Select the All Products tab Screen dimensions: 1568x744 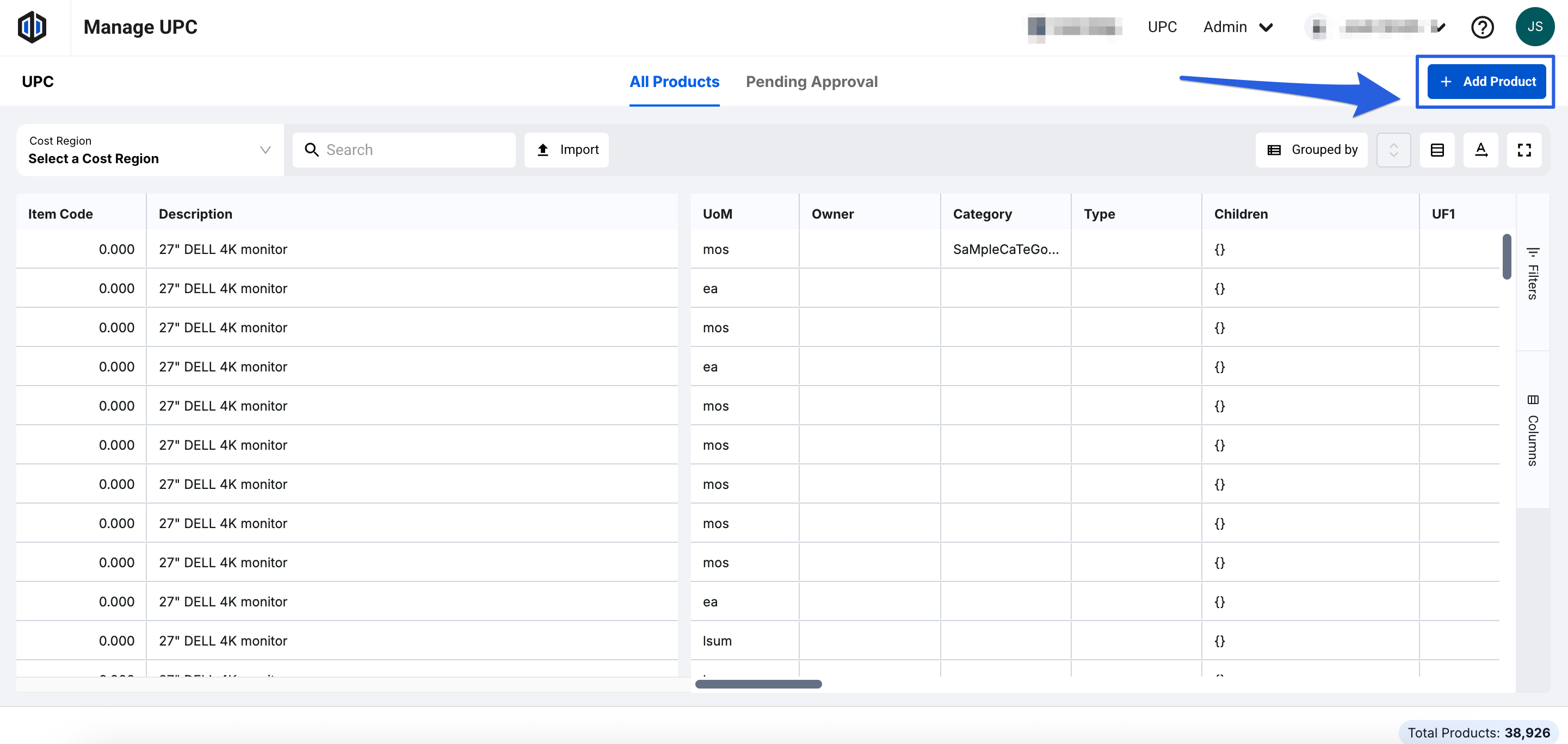click(674, 82)
